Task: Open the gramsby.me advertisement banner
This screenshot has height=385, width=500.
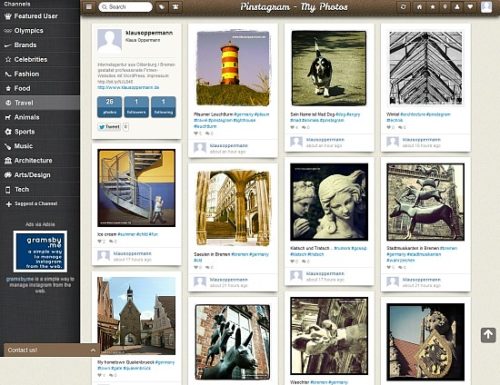Action: click(x=40, y=252)
